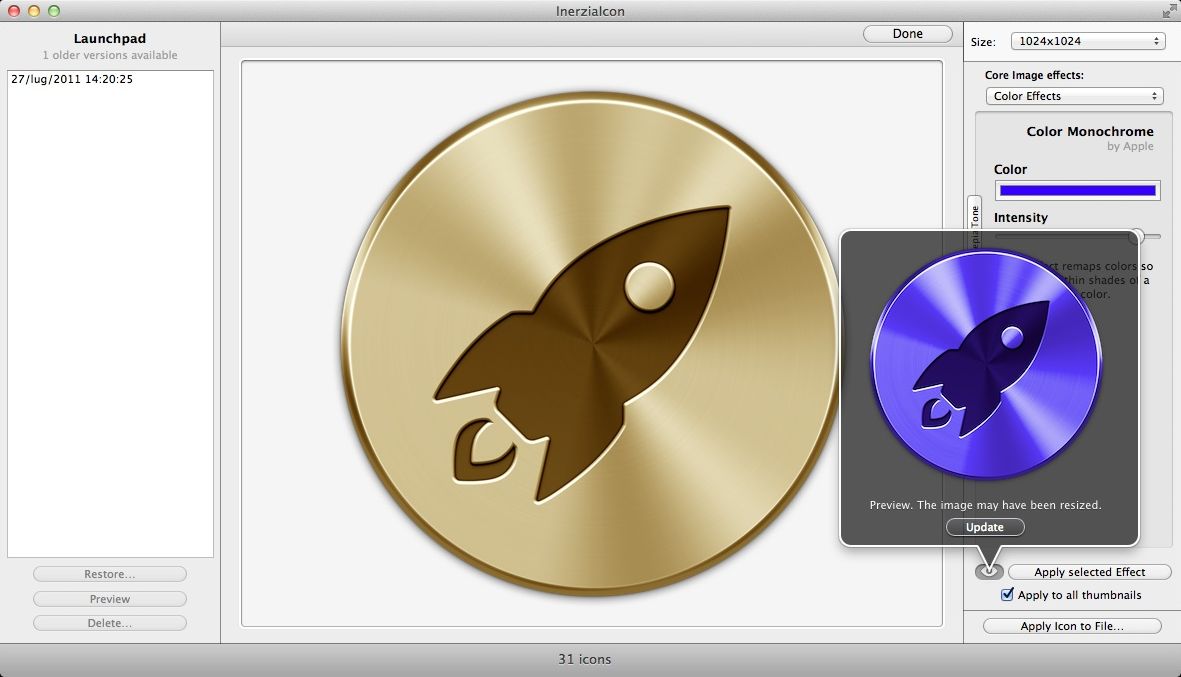This screenshot has width=1181, height=677.
Task: Toggle the fullscreen arrows in the title bar
Action: [1168, 11]
